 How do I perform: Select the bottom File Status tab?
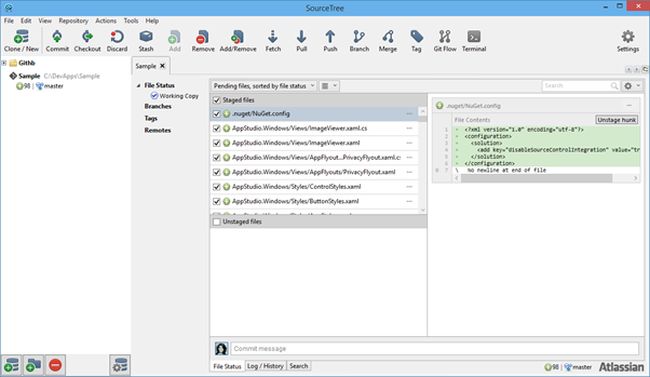(x=227, y=366)
